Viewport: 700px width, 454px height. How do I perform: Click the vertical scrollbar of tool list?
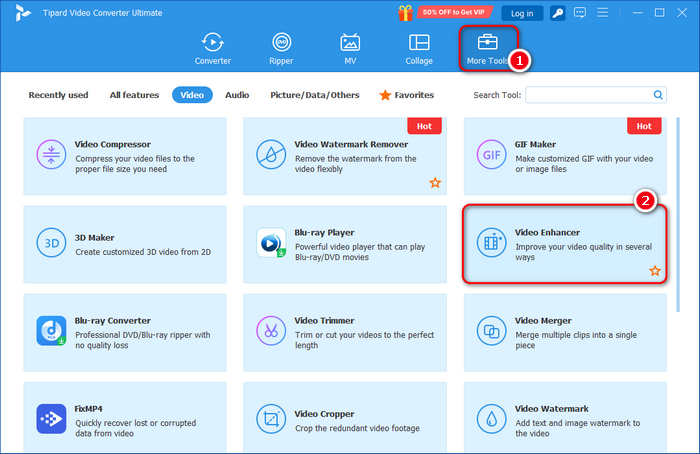coord(678,214)
